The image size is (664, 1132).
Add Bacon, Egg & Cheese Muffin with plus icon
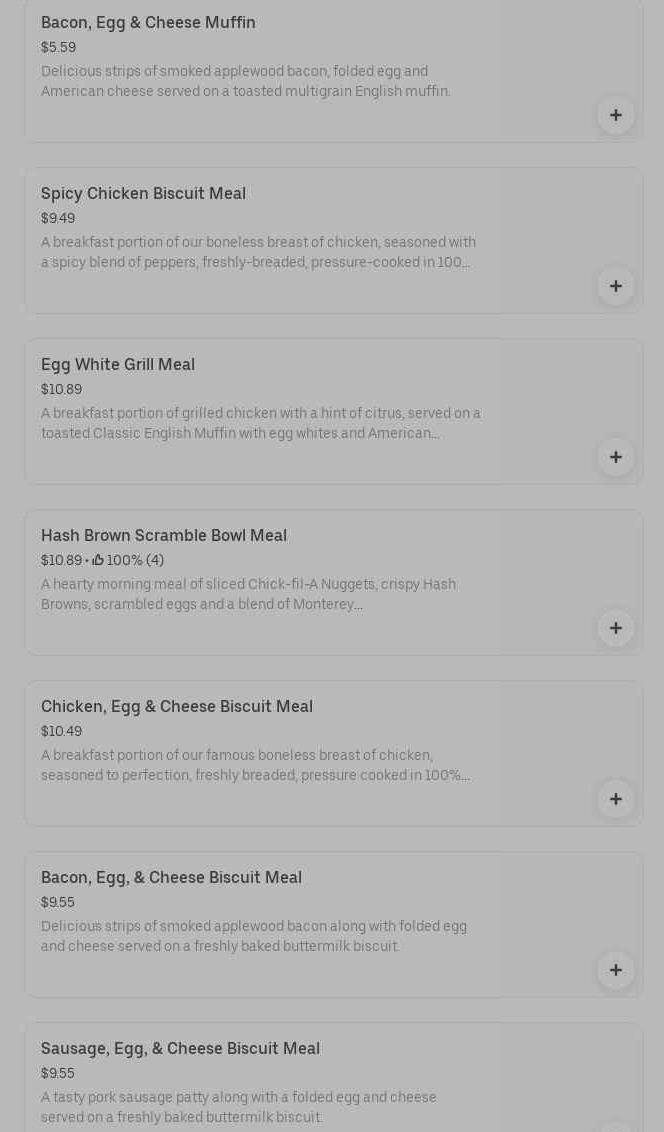coord(616,115)
